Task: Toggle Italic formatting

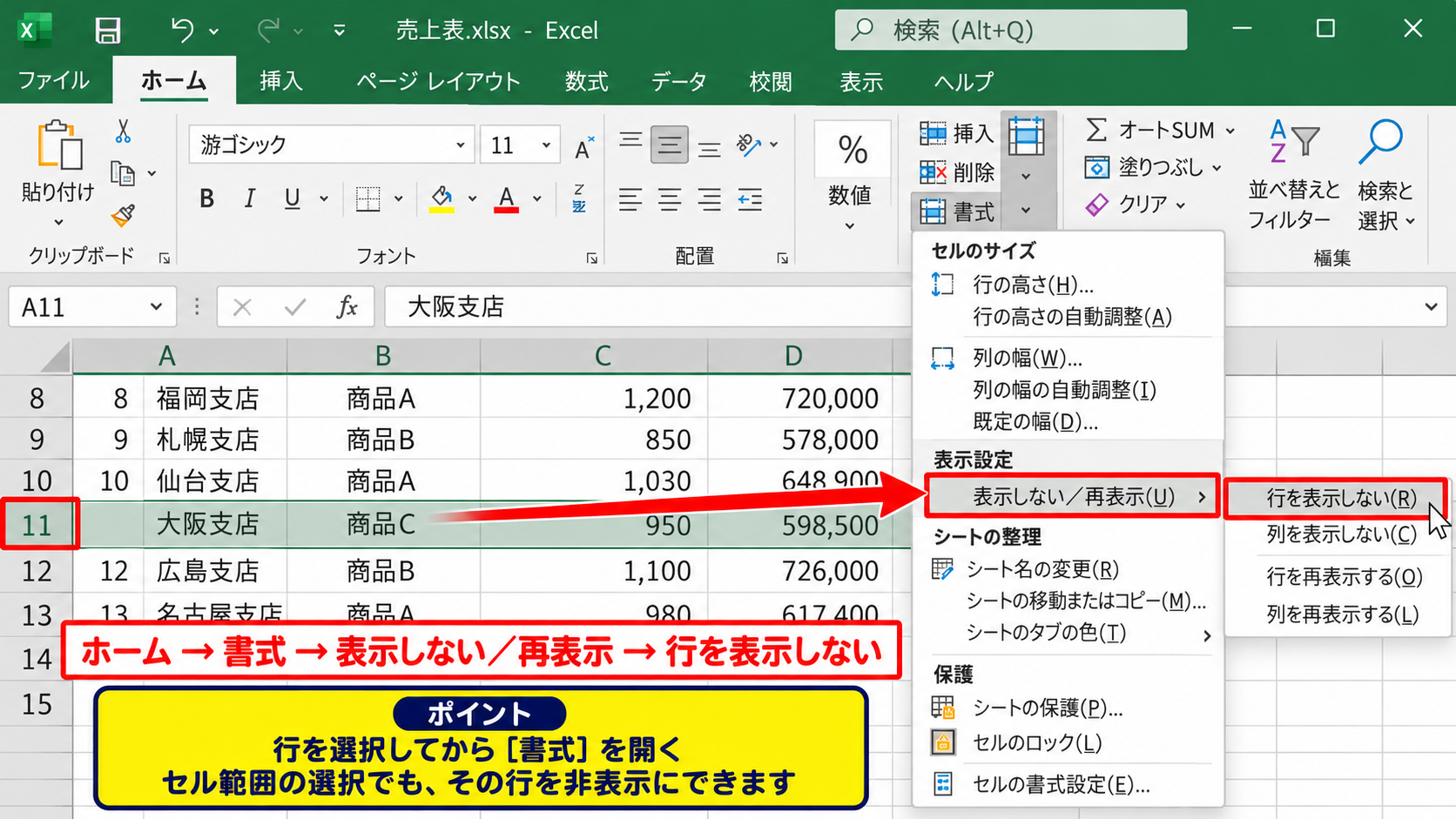Action: (249, 198)
